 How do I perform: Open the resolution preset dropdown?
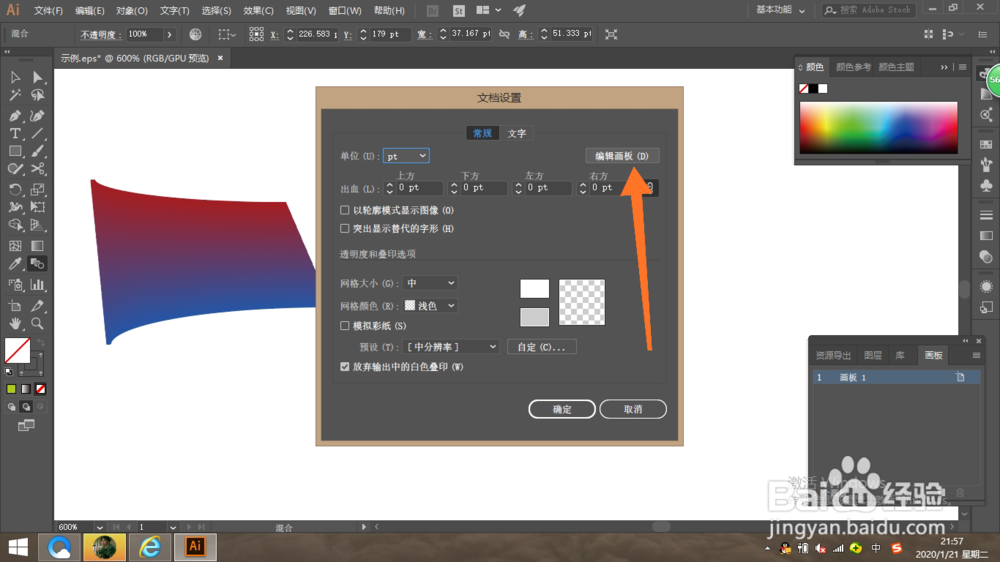[451, 346]
